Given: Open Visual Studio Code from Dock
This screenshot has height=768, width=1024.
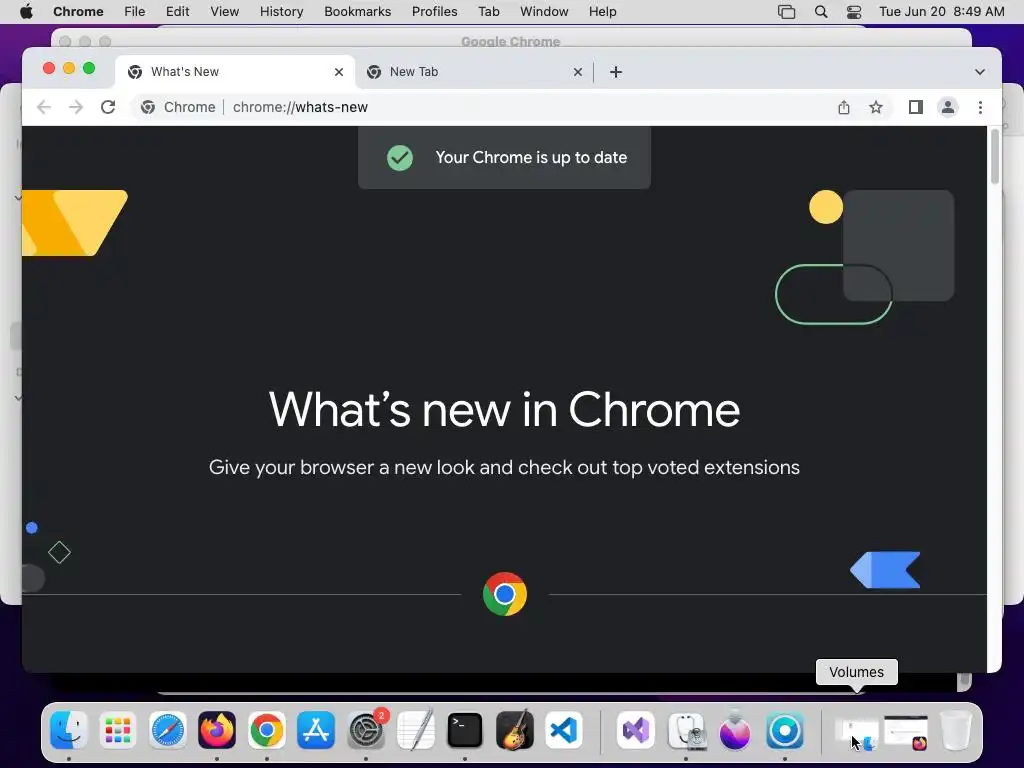Looking at the screenshot, I should tap(564, 730).
